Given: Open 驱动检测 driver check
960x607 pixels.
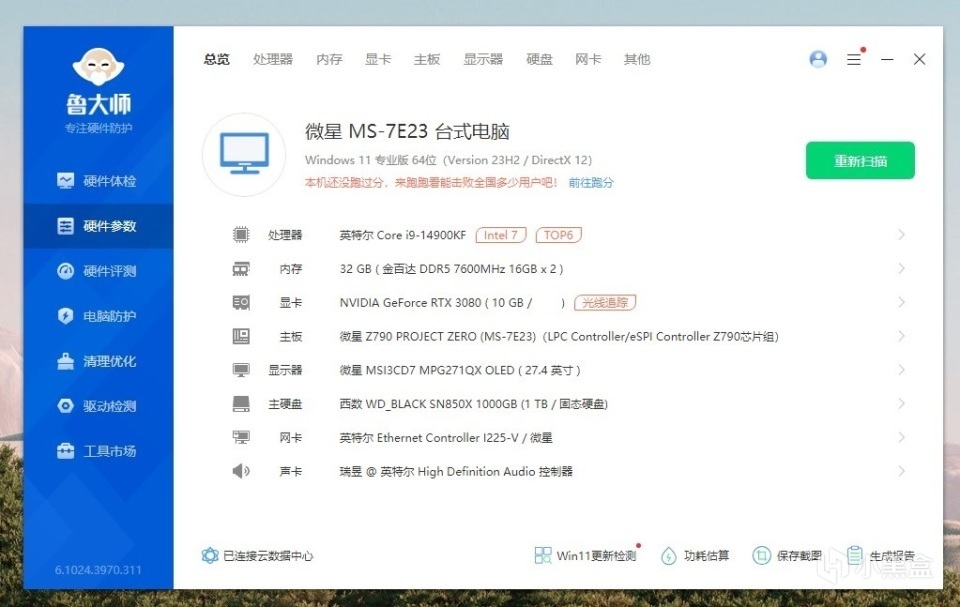Looking at the screenshot, I should pyautogui.click(x=98, y=406).
